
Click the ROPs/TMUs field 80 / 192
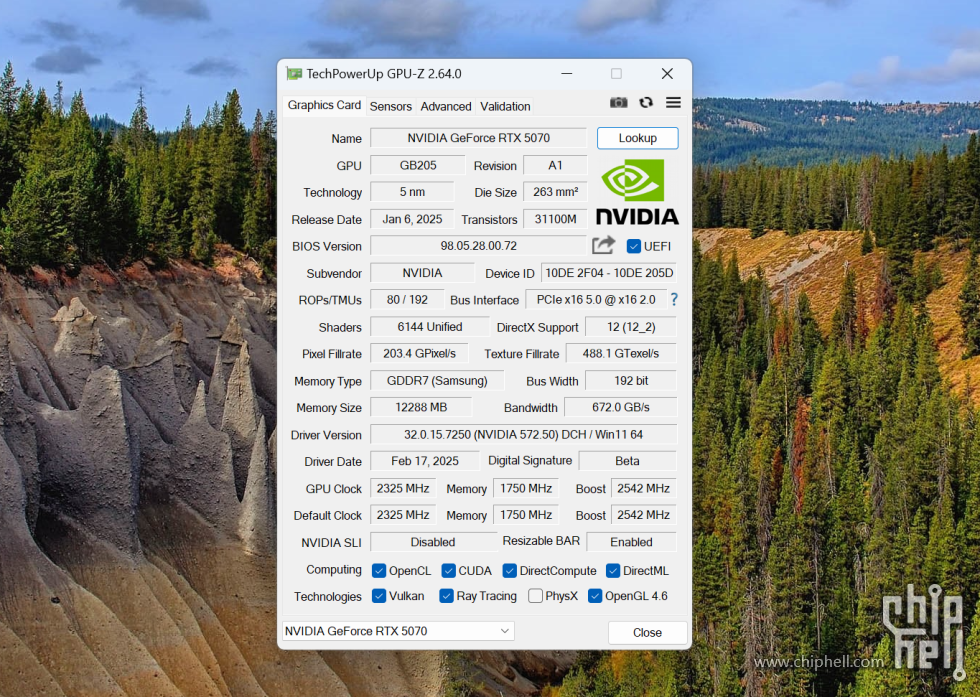pyautogui.click(x=408, y=300)
